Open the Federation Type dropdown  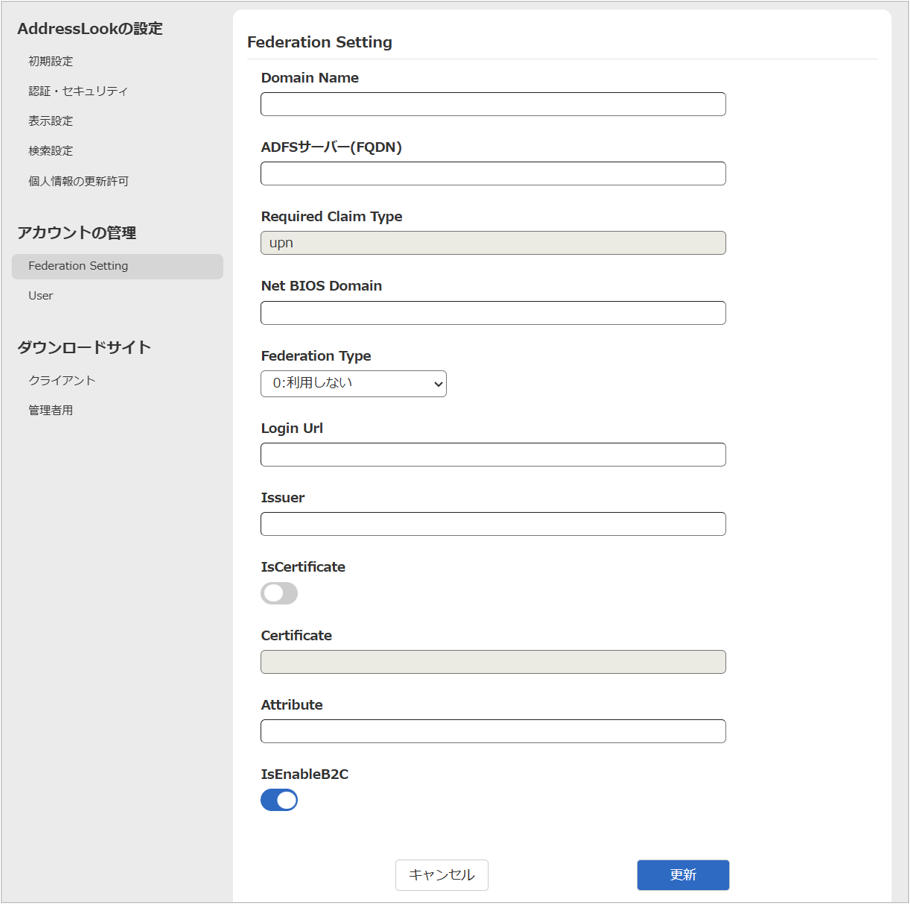pos(353,383)
